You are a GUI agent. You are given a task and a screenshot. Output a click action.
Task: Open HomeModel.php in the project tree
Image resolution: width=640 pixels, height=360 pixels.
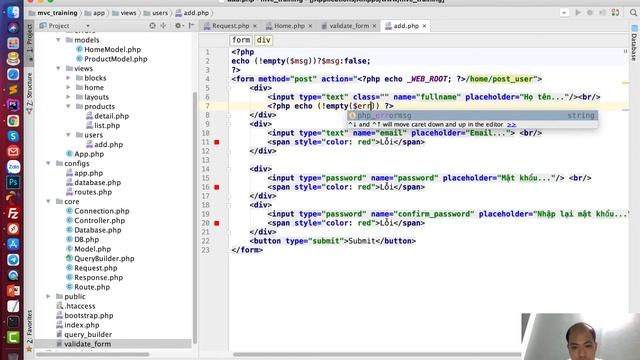tap(112, 49)
